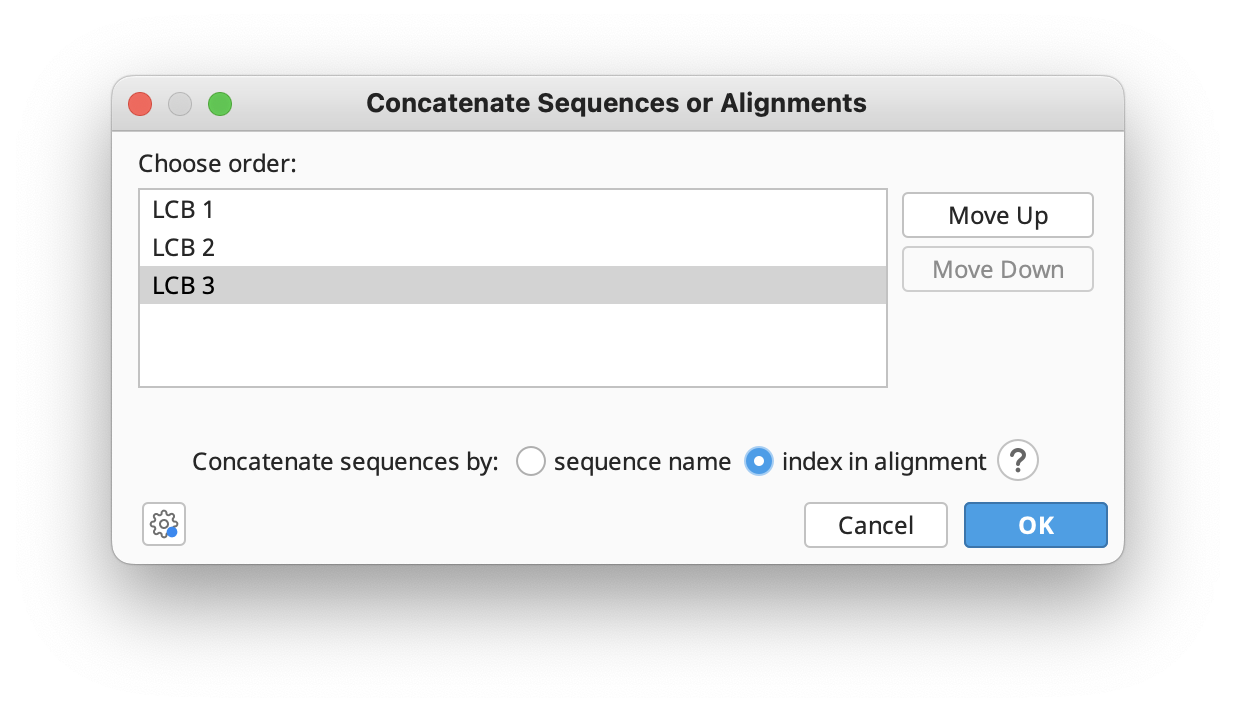This screenshot has width=1236, height=712.
Task: Cancel the concatenation dialog
Action: coord(875,525)
